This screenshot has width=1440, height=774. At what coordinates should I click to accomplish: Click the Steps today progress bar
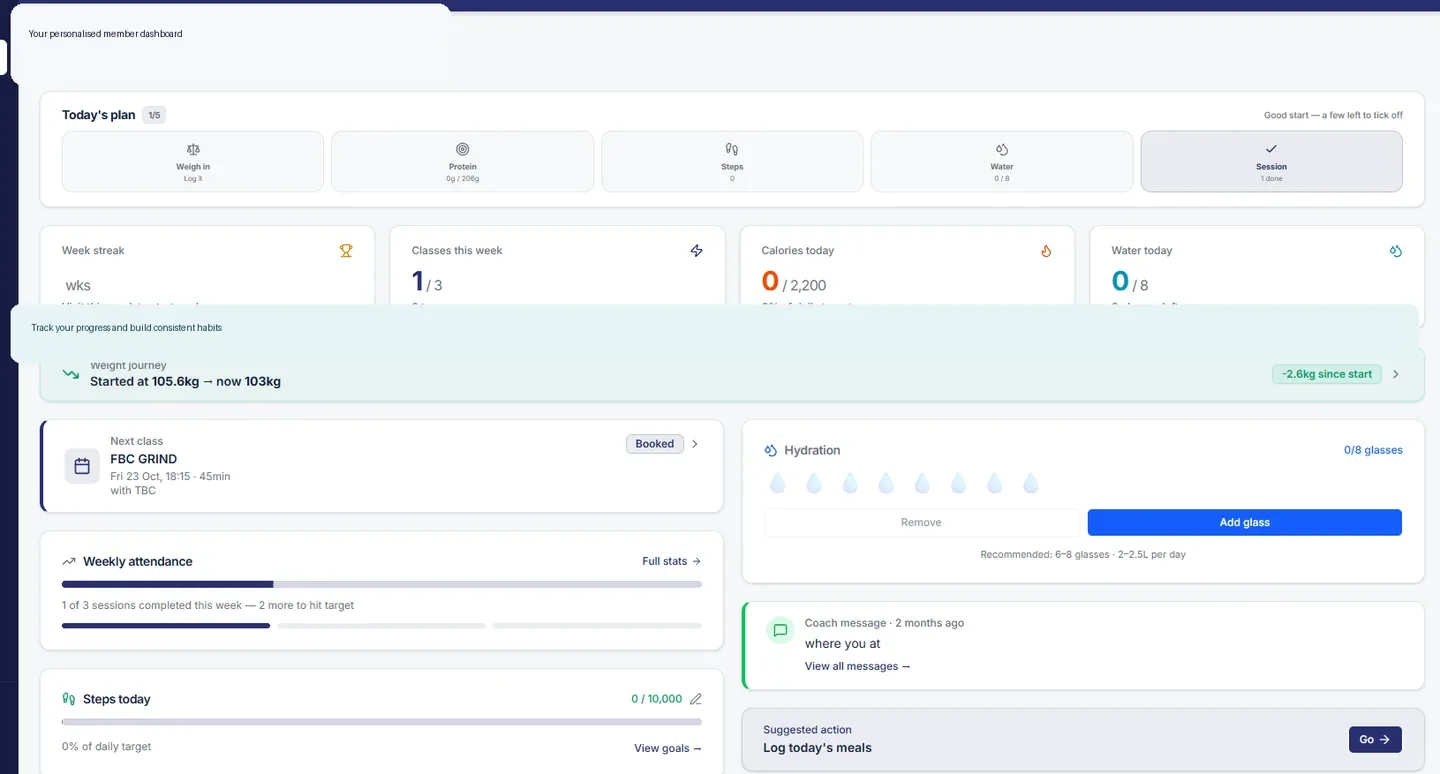pyautogui.click(x=382, y=721)
